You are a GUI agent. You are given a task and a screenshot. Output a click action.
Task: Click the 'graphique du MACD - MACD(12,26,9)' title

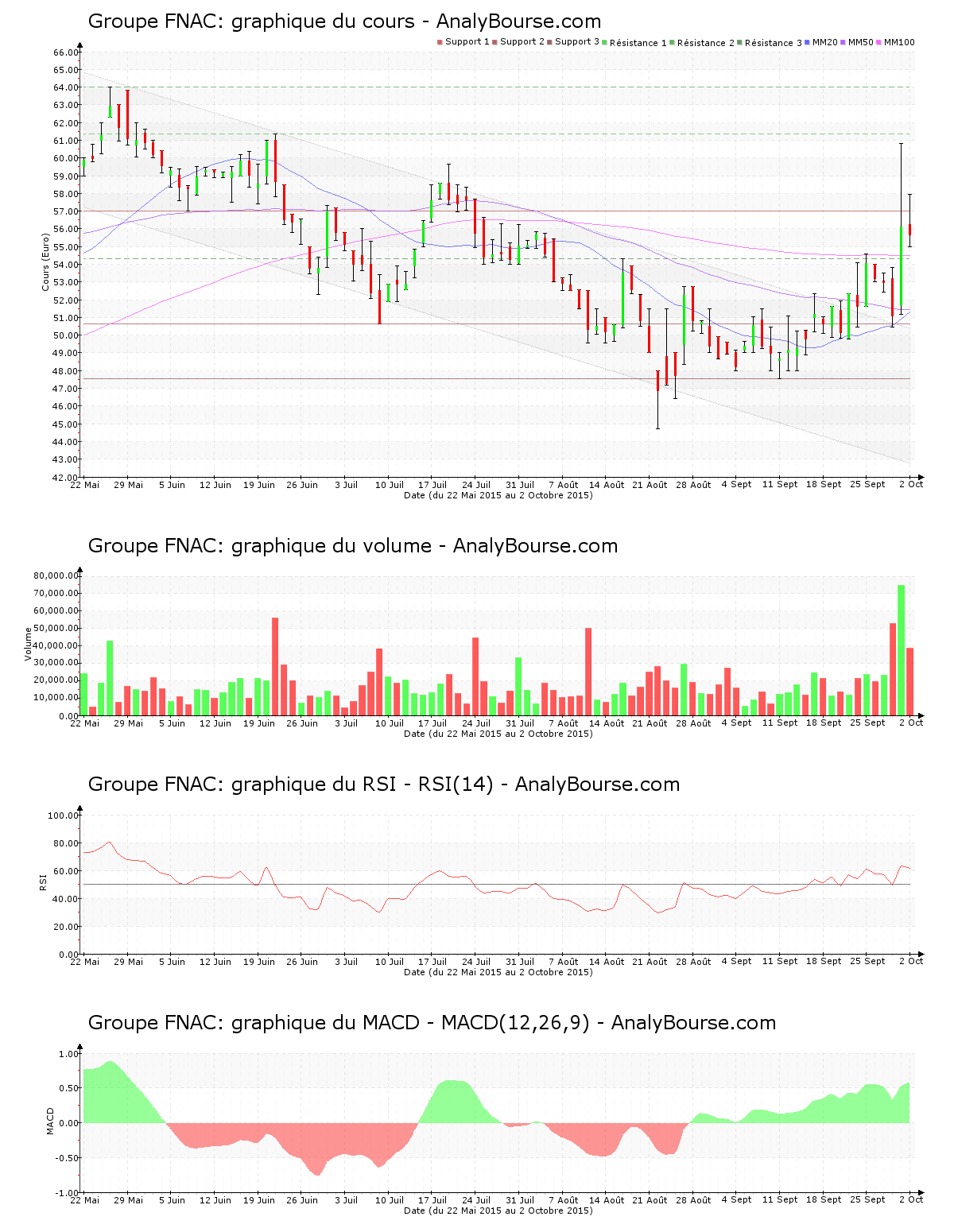pos(432,1023)
